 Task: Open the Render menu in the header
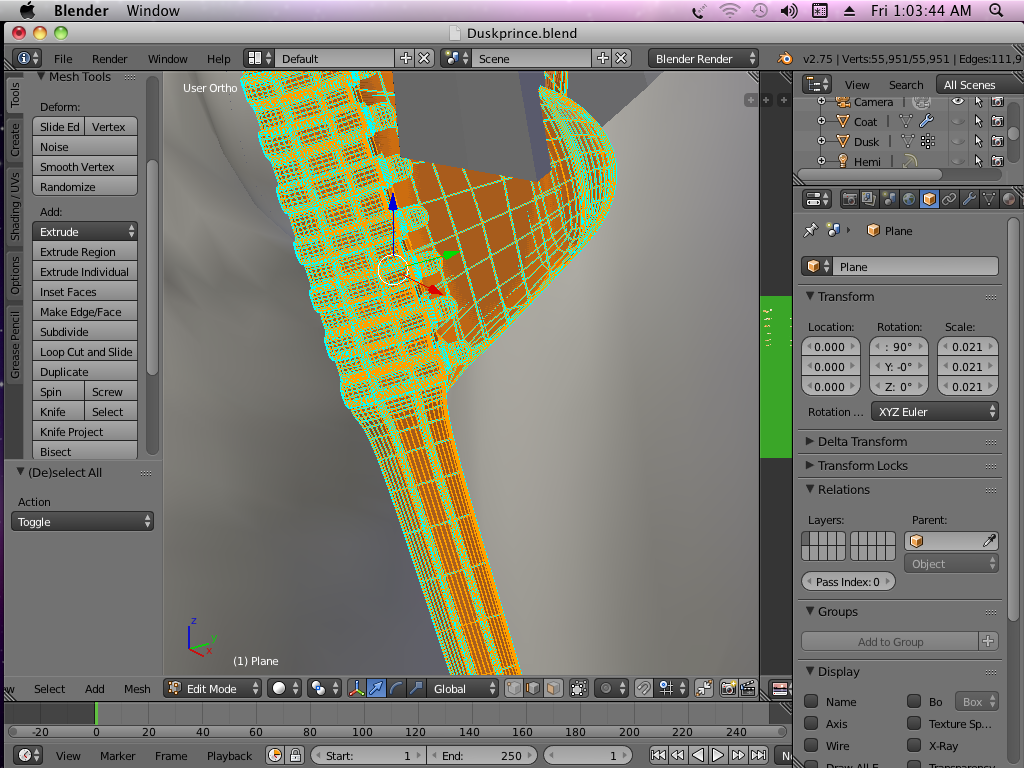(110, 59)
